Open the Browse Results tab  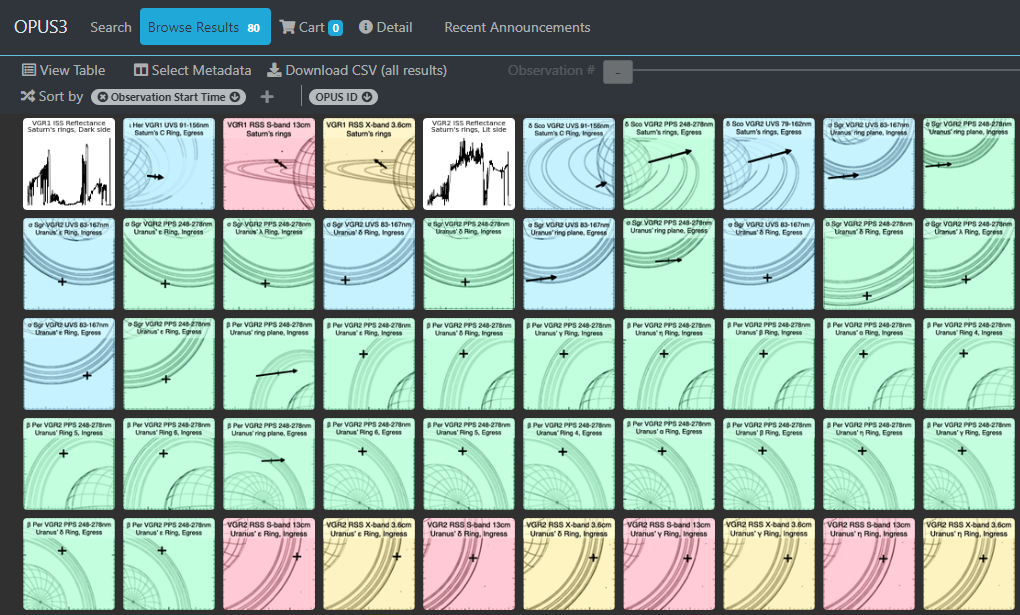pos(205,27)
